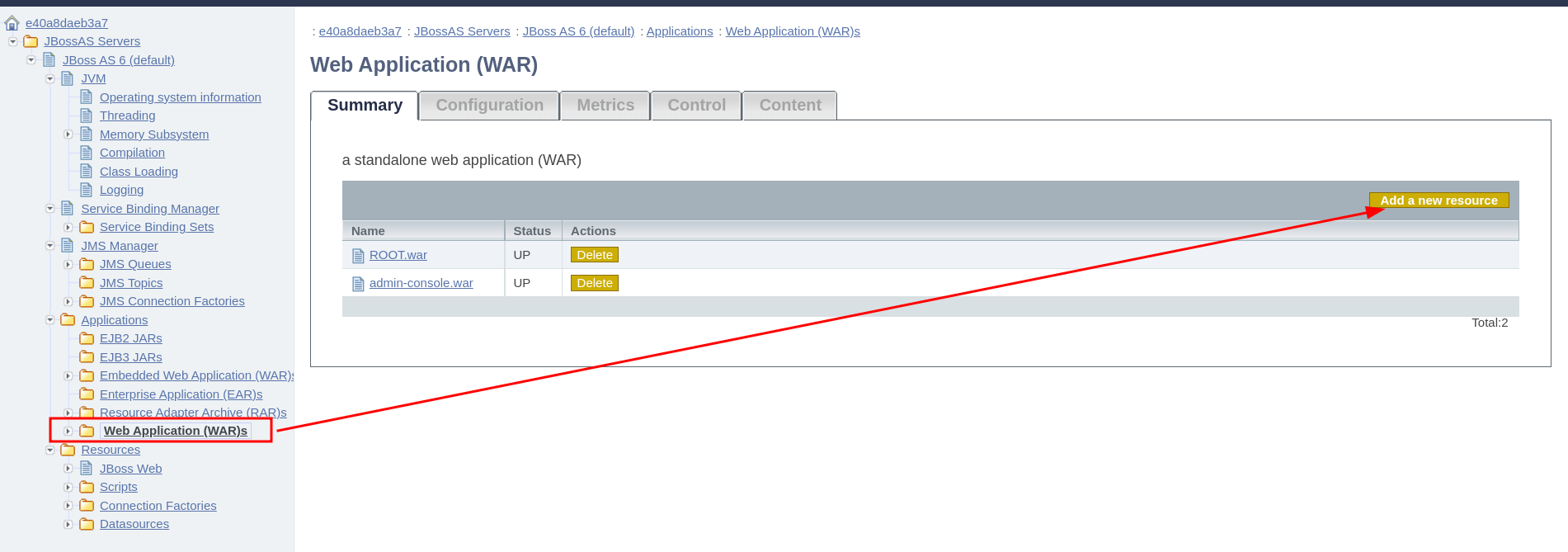Click the folder icon beside Enterprise Application (EAR)s
Viewport: 1568px width, 552px height.
click(x=87, y=394)
